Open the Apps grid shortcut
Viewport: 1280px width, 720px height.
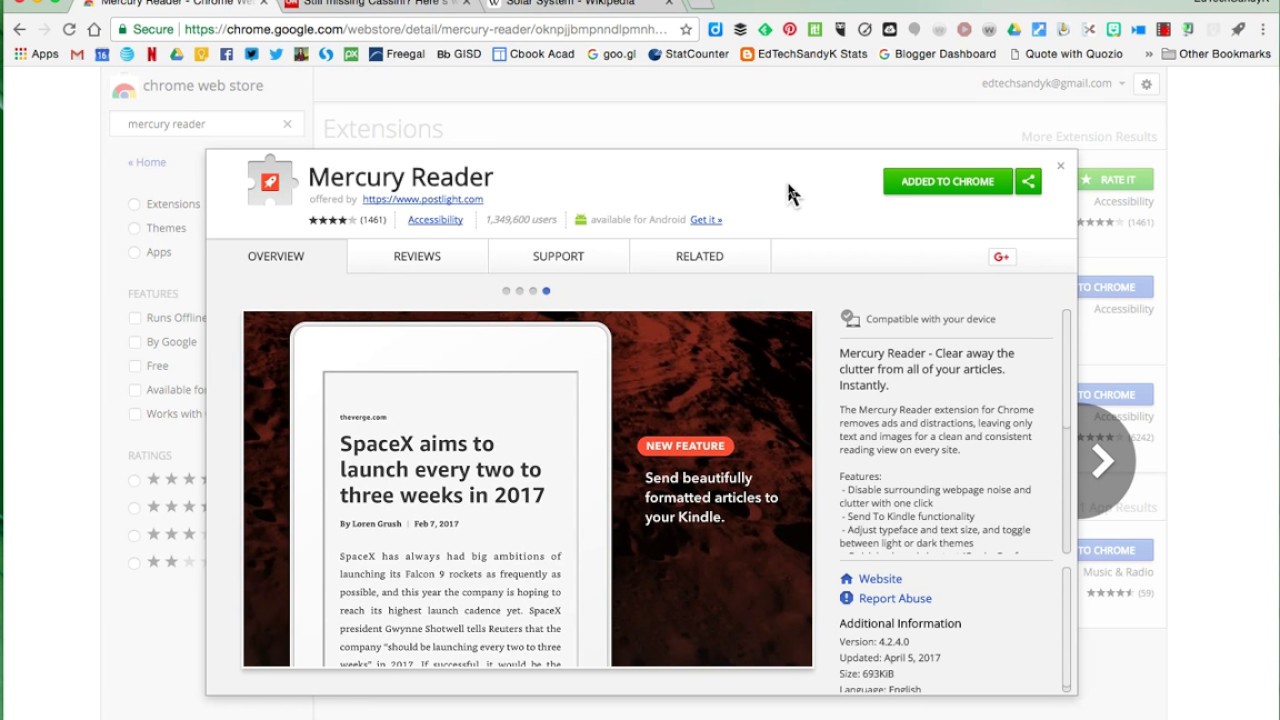(x=36, y=54)
